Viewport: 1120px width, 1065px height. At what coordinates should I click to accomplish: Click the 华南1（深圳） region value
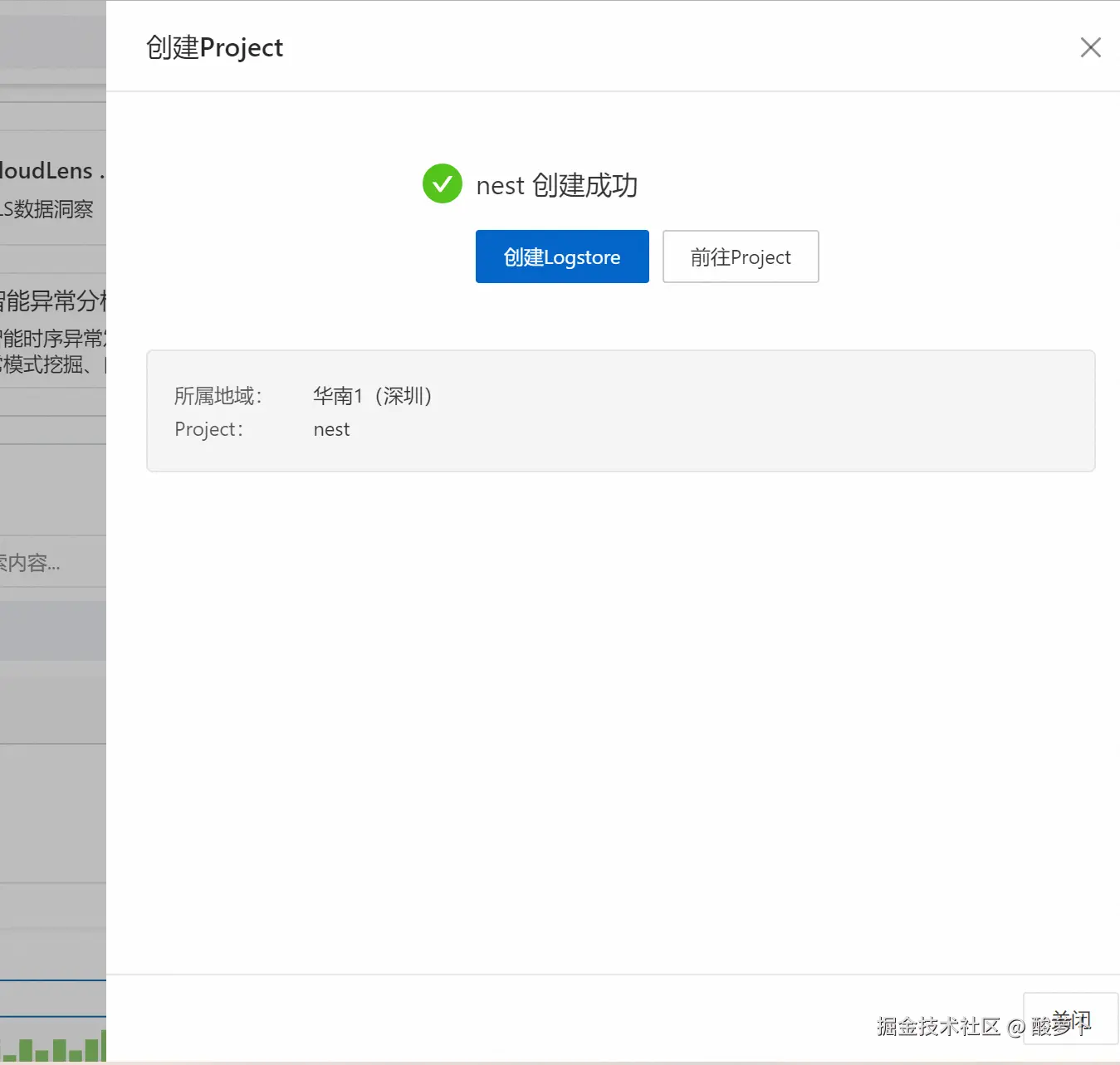[x=373, y=396]
